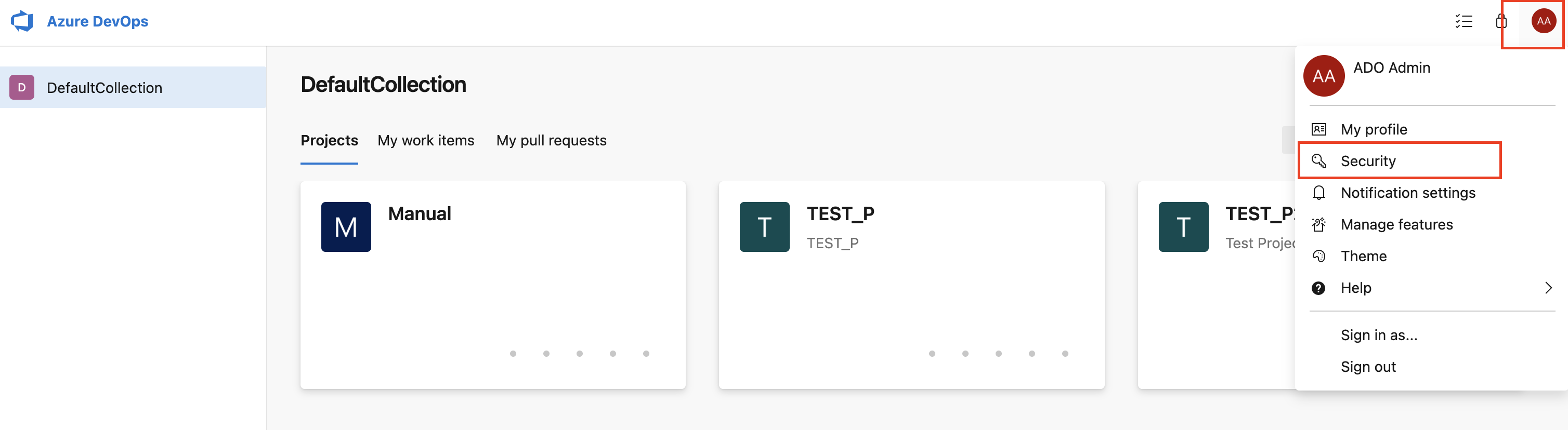
Task: Click the large ADO Admin avatar
Action: [x=1323, y=76]
